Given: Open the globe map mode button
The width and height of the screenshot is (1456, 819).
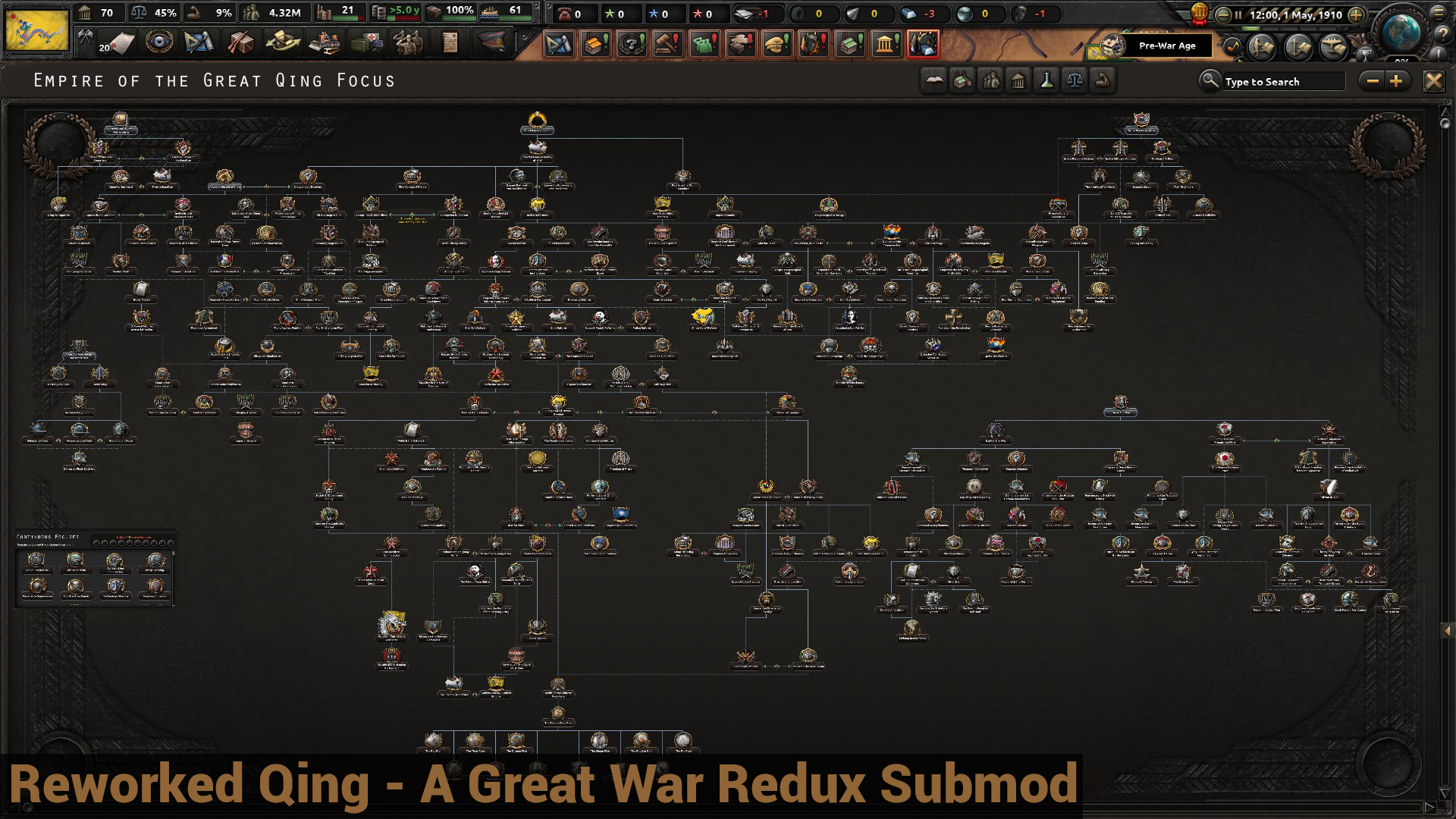Looking at the screenshot, I should pyautogui.click(x=1403, y=32).
